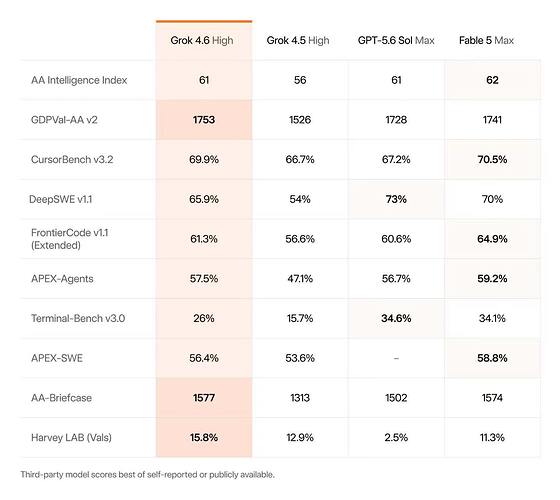Select the Fable 5 Max column header
Image resolution: width=560 pixels, height=500 pixels.
tap(486, 40)
